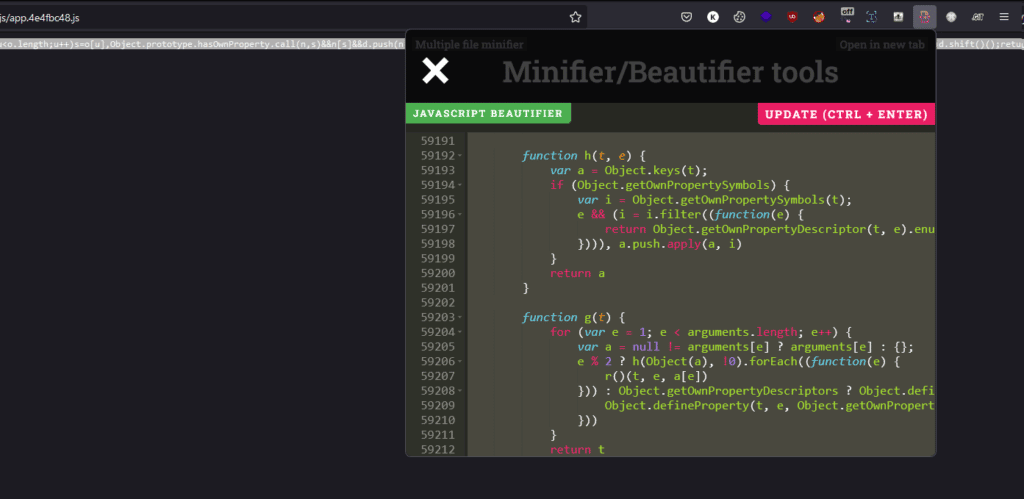Image resolution: width=1024 pixels, height=499 pixels.
Task: Close the Minifier/Beautifier popup with the X
Action: pyautogui.click(x=435, y=70)
